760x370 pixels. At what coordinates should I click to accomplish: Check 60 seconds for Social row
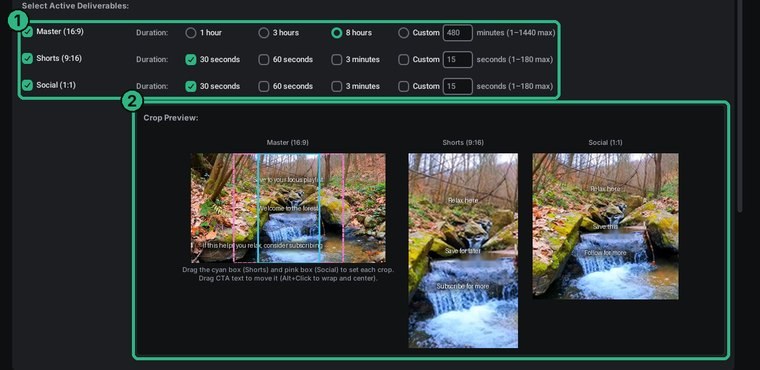tap(263, 86)
